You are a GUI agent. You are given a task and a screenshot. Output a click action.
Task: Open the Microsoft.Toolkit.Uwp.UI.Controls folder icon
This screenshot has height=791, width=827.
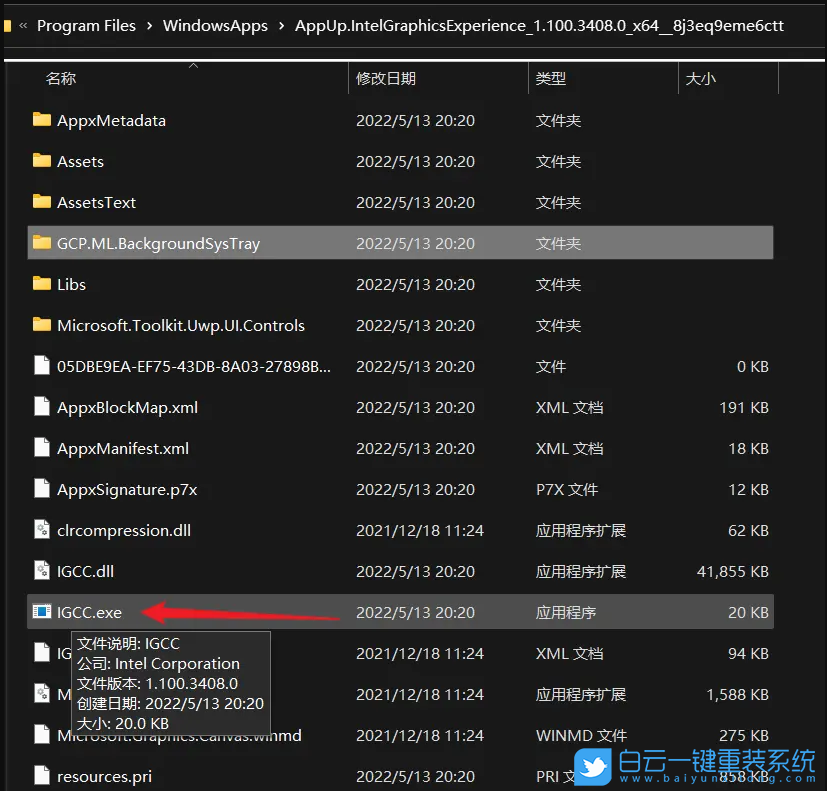(x=41, y=325)
